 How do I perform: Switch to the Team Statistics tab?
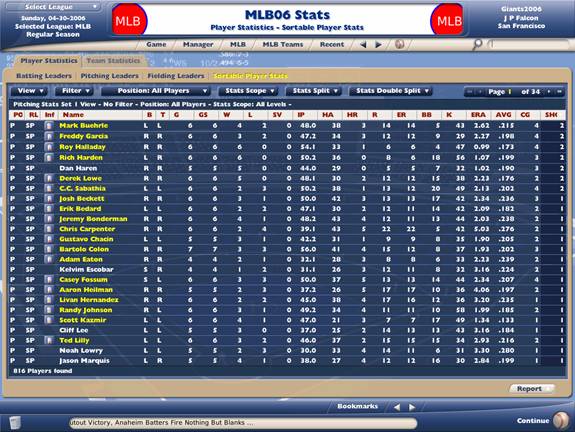click(113, 61)
